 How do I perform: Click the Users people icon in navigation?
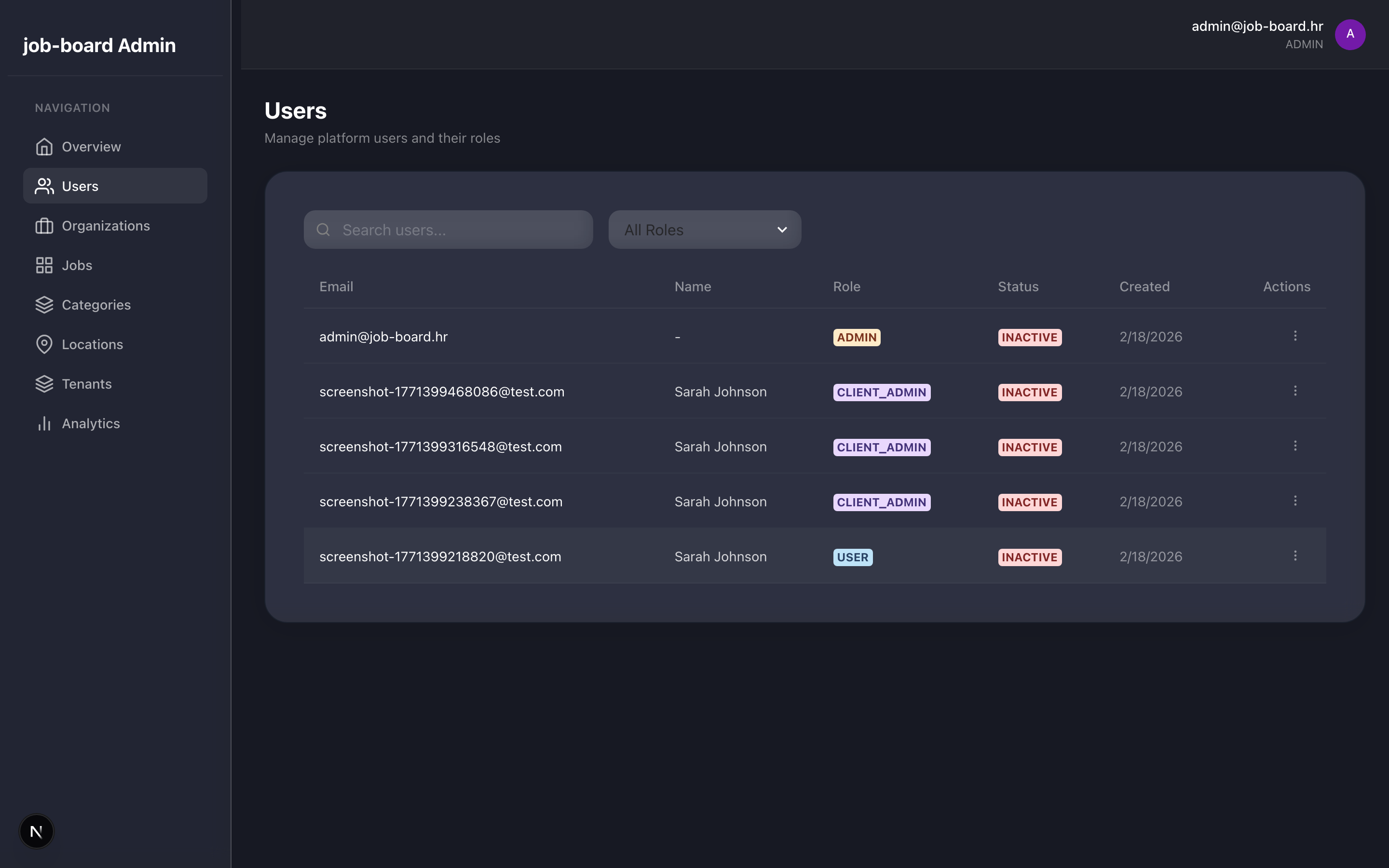(x=44, y=186)
